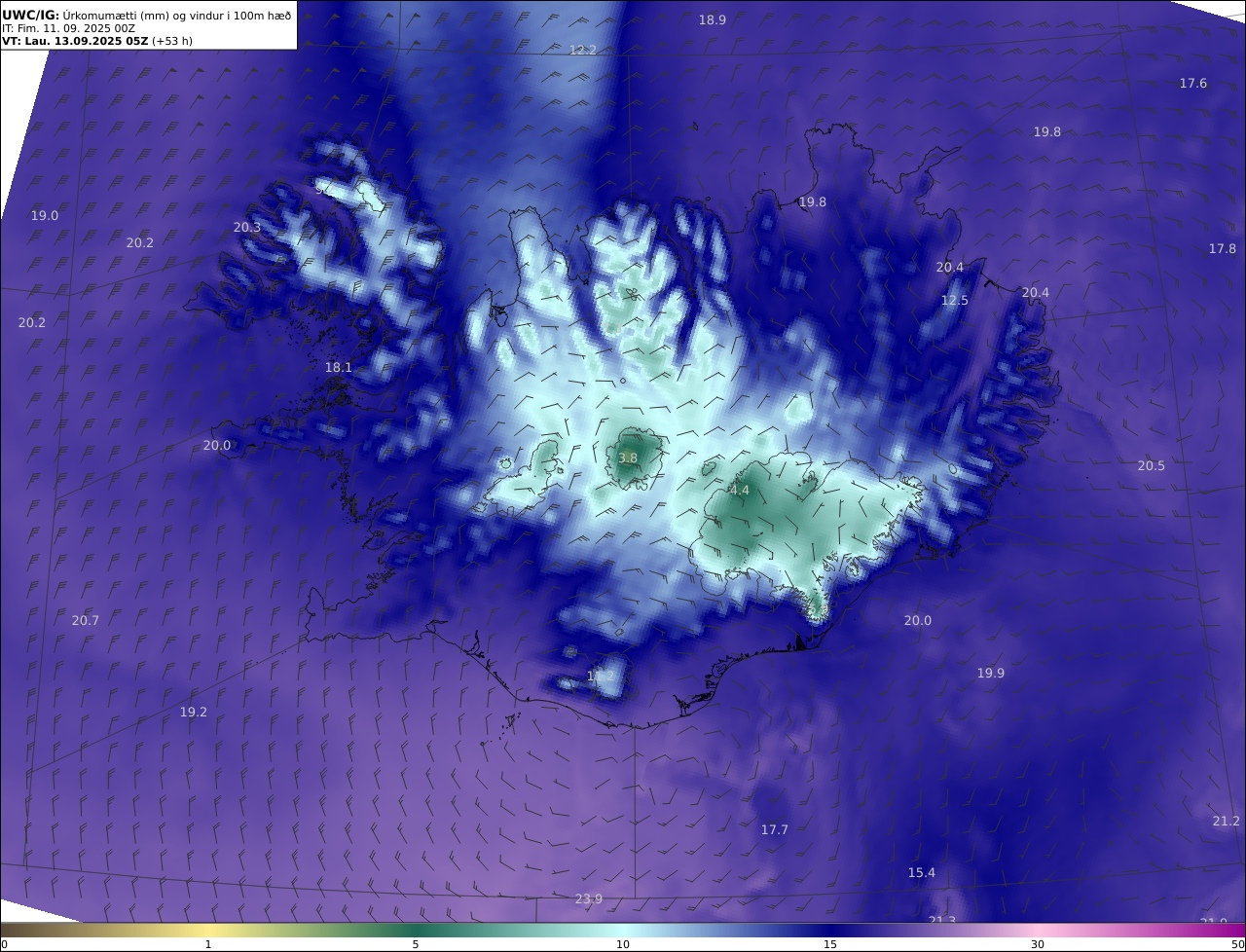
Task: Click the valid time line 'VT: Lau. 13.09.2025 05Z'
Action: (75, 41)
